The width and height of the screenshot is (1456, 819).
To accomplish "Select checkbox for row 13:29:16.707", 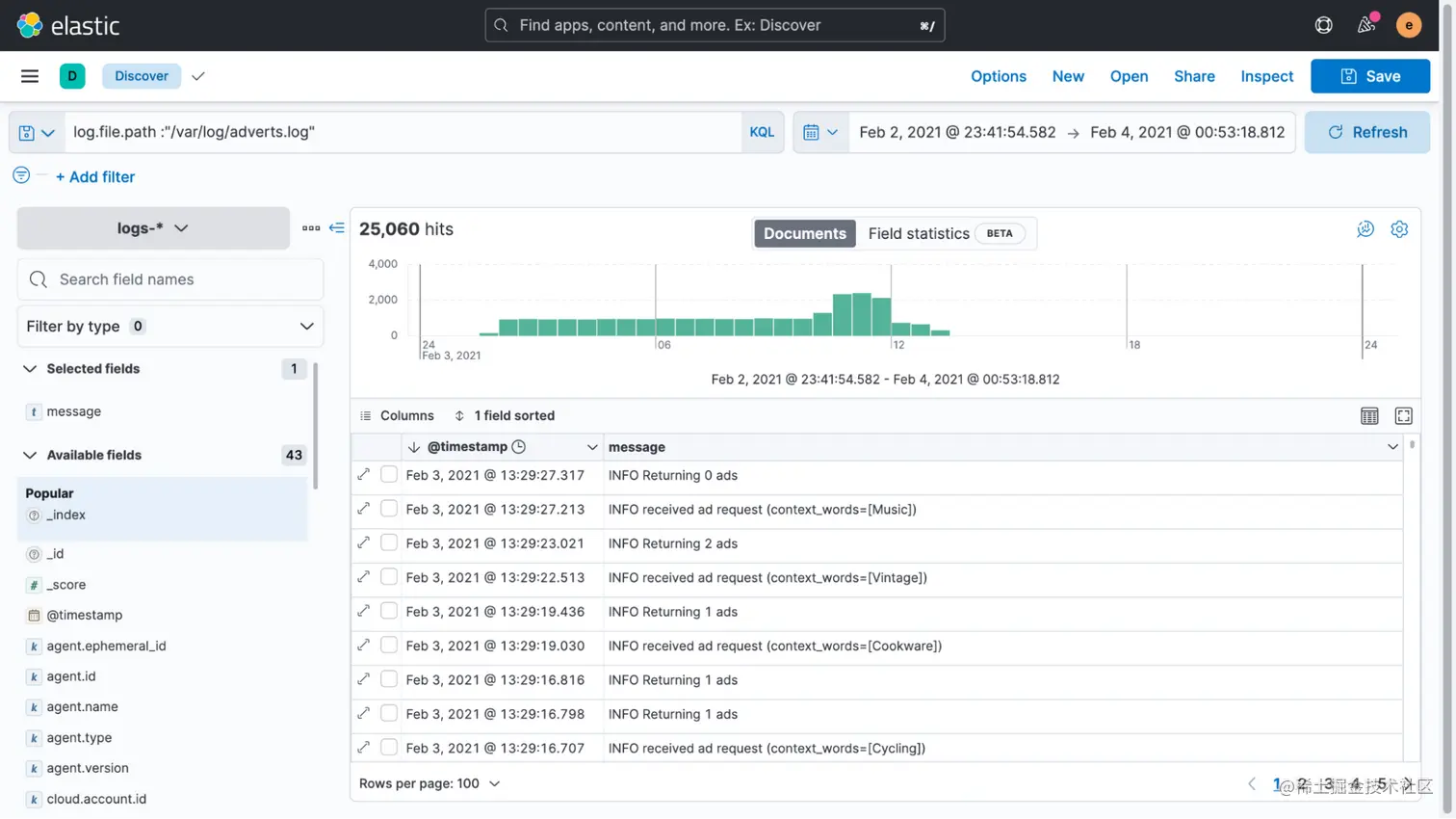I will (x=389, y=747).
